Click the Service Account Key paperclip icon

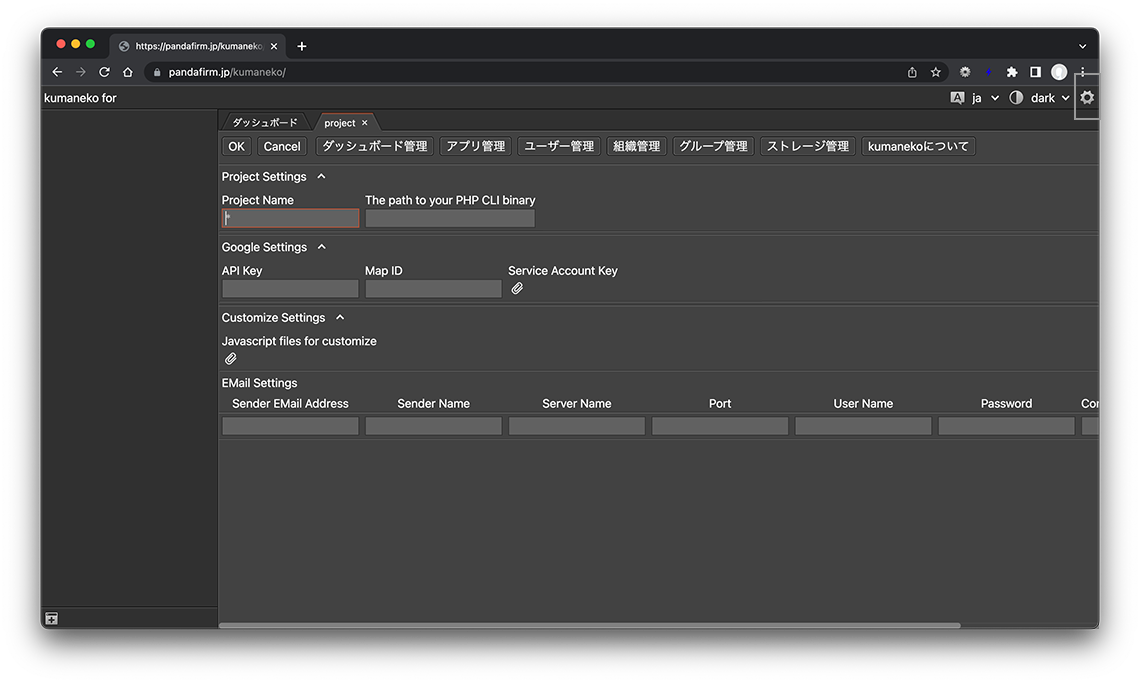point(517,289)
